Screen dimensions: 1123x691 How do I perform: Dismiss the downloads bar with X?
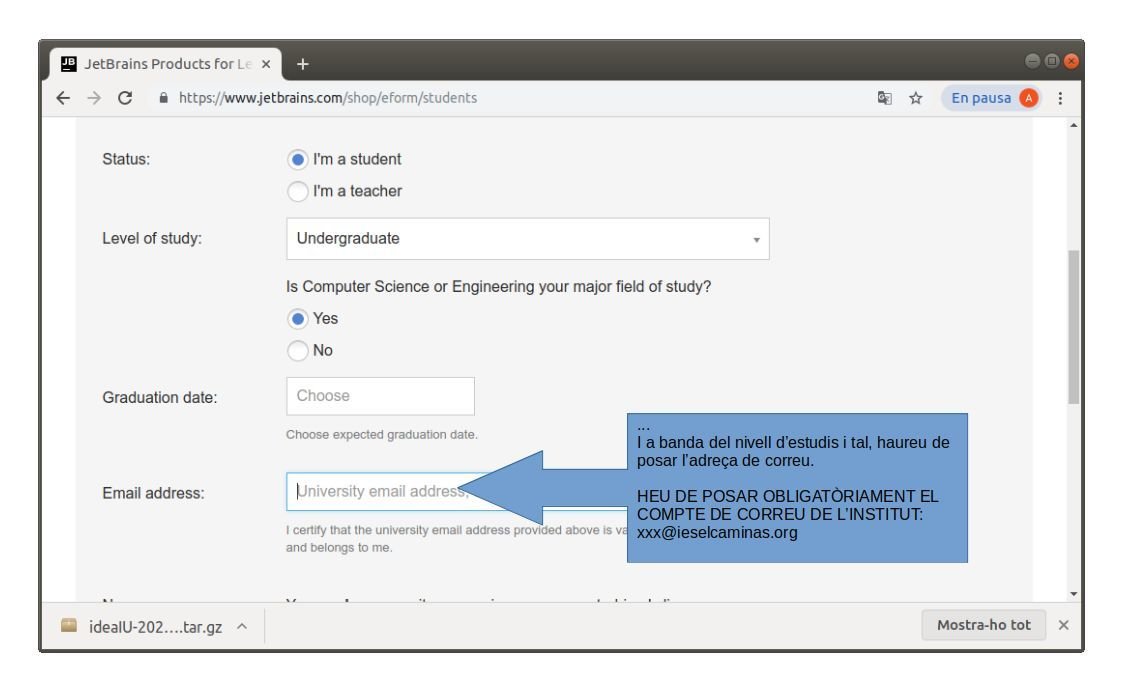(x=1064, y=625)
